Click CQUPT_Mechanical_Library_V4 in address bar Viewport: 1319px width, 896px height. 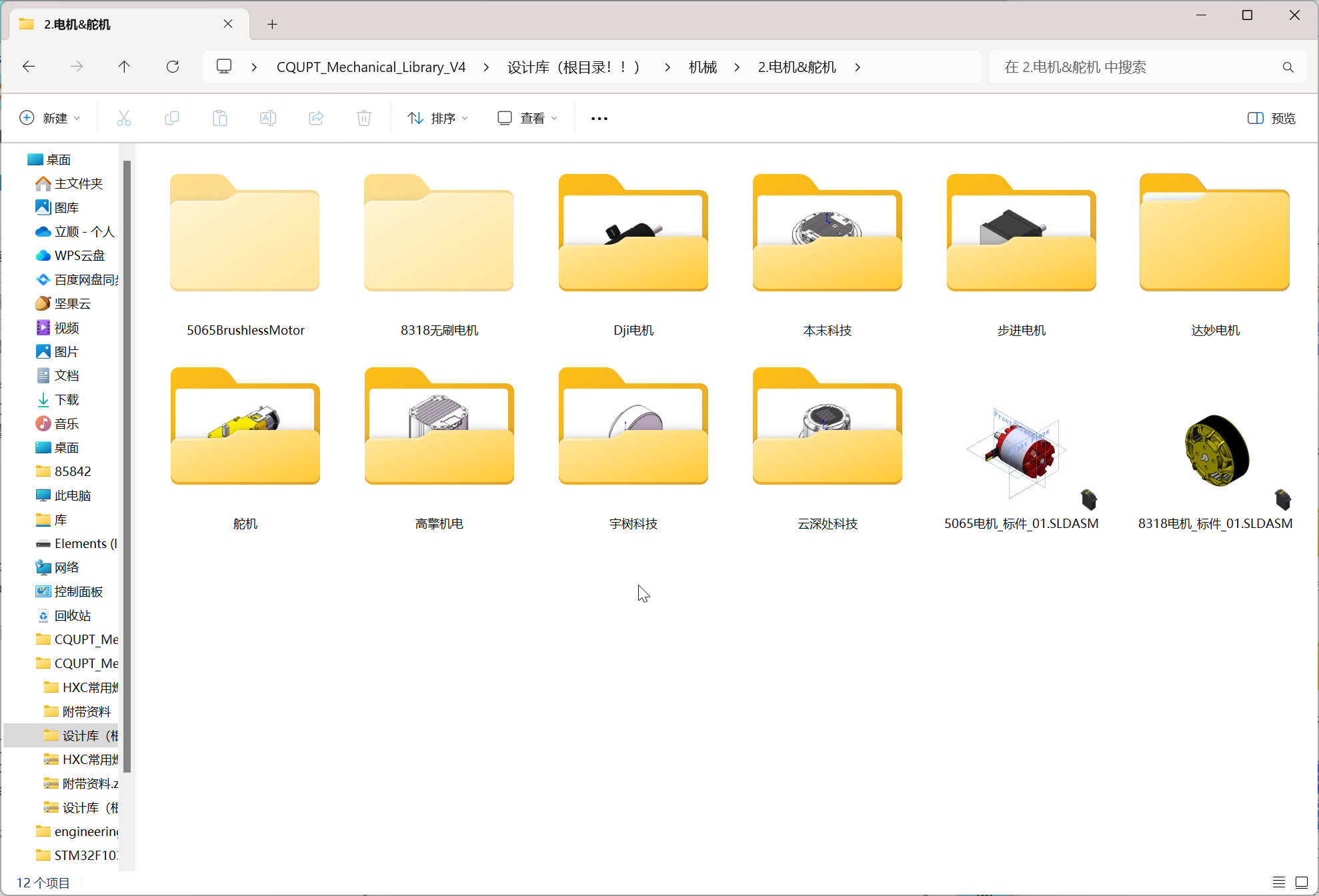click(x=371, y=67)
